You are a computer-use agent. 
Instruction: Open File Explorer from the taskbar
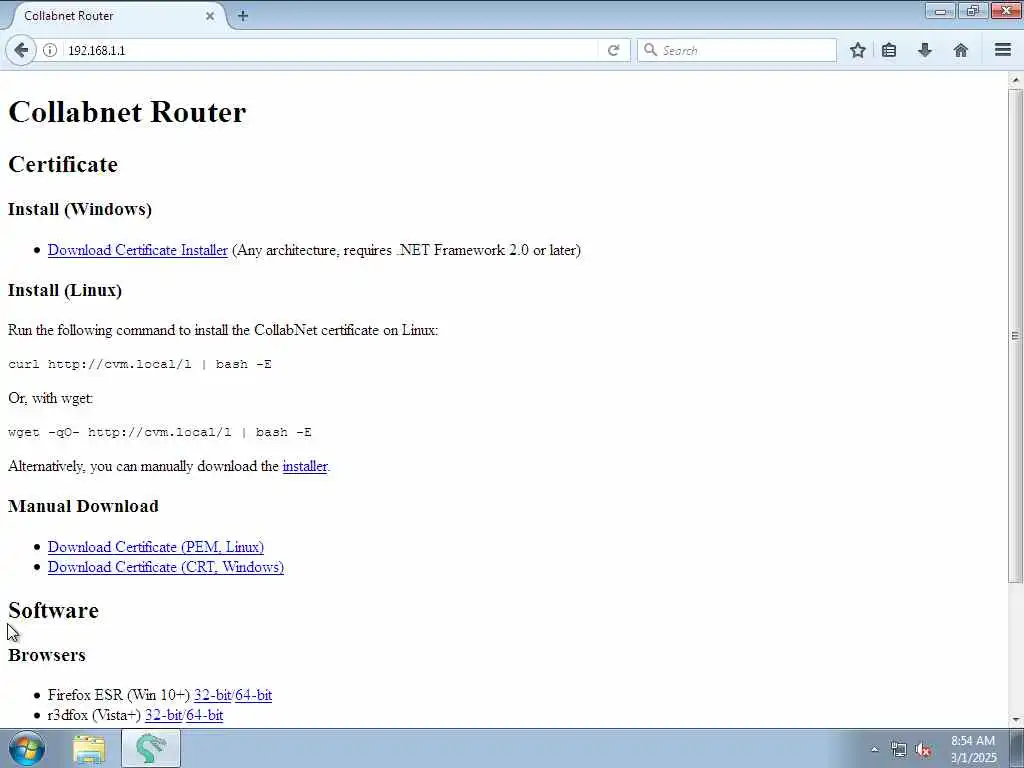[x=89, y=749]
